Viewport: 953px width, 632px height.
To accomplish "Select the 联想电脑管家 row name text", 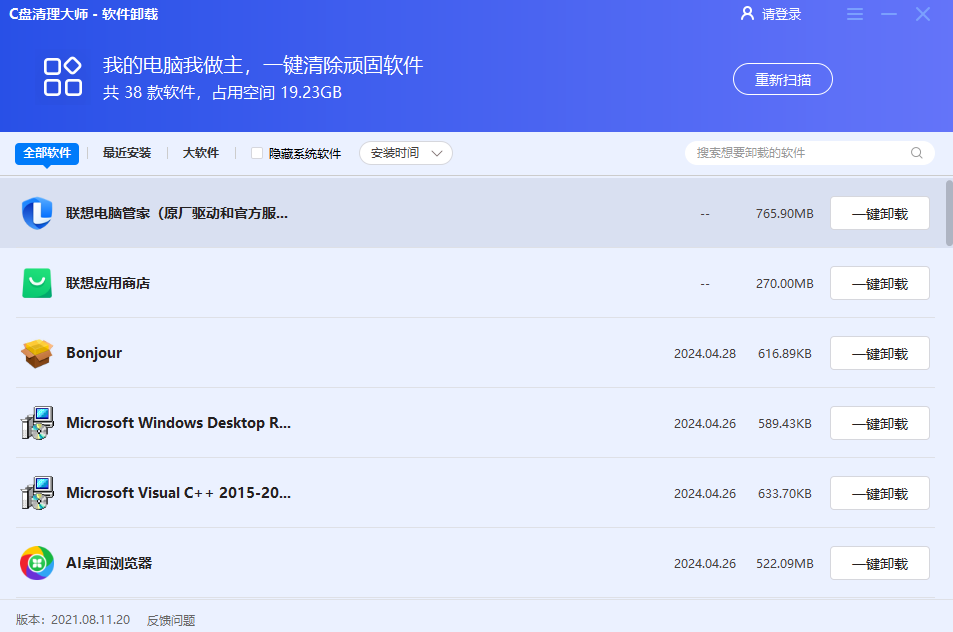I will point(177,213).
